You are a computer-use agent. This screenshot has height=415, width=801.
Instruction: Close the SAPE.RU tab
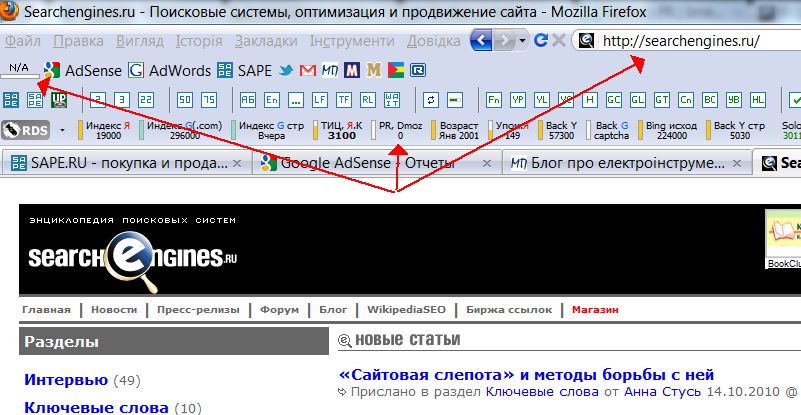pos(237,164)
